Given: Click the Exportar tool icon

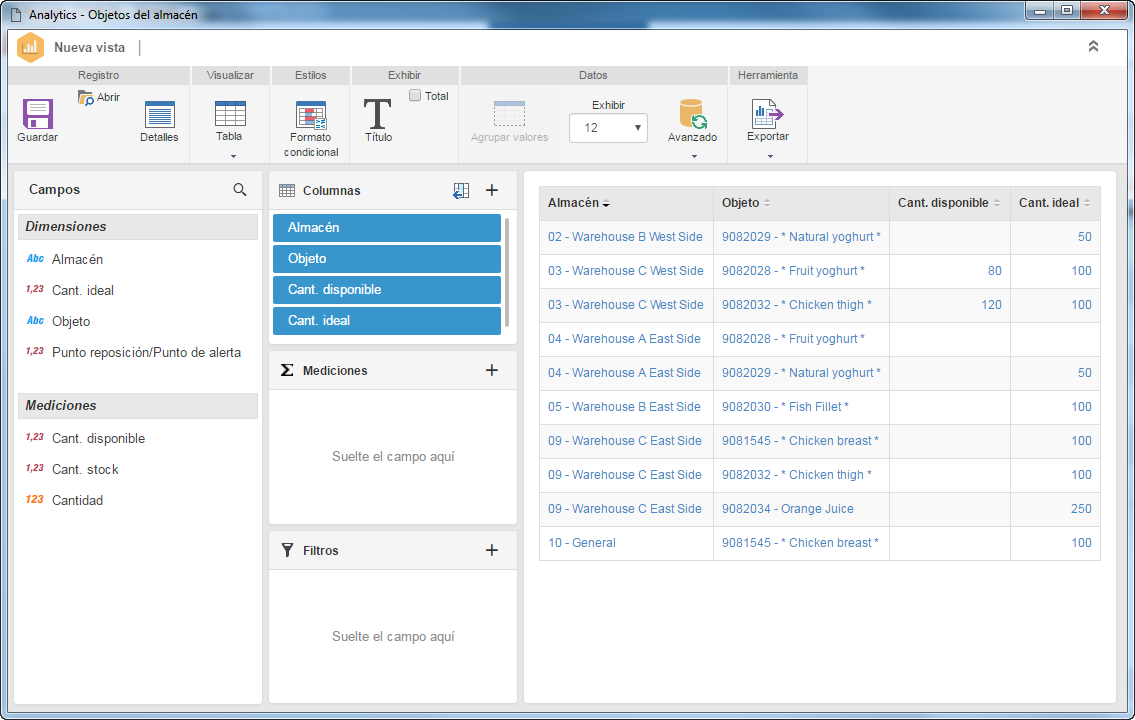Looking at the screenshot, I should coord(767,114).
